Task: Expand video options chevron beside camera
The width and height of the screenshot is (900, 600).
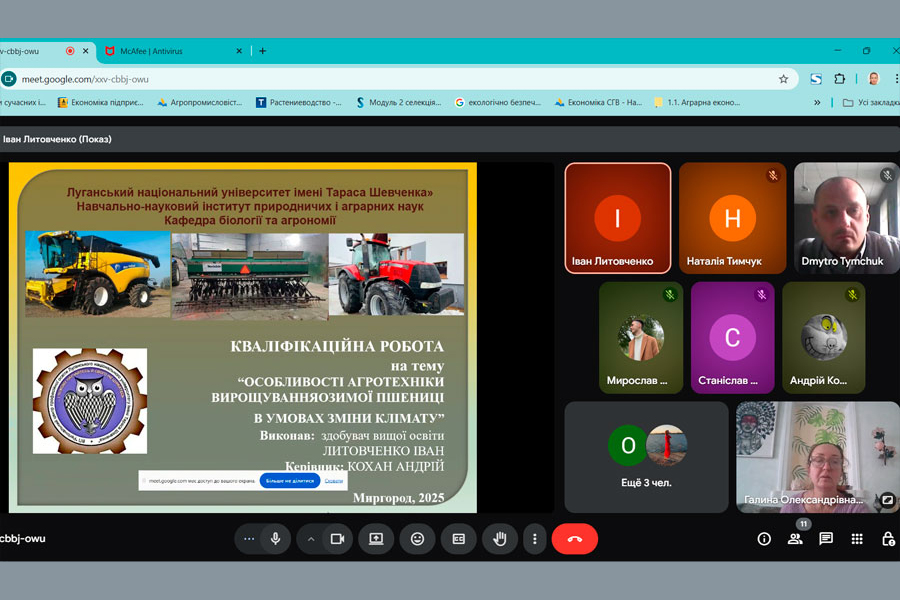Action: pos(311,539)
